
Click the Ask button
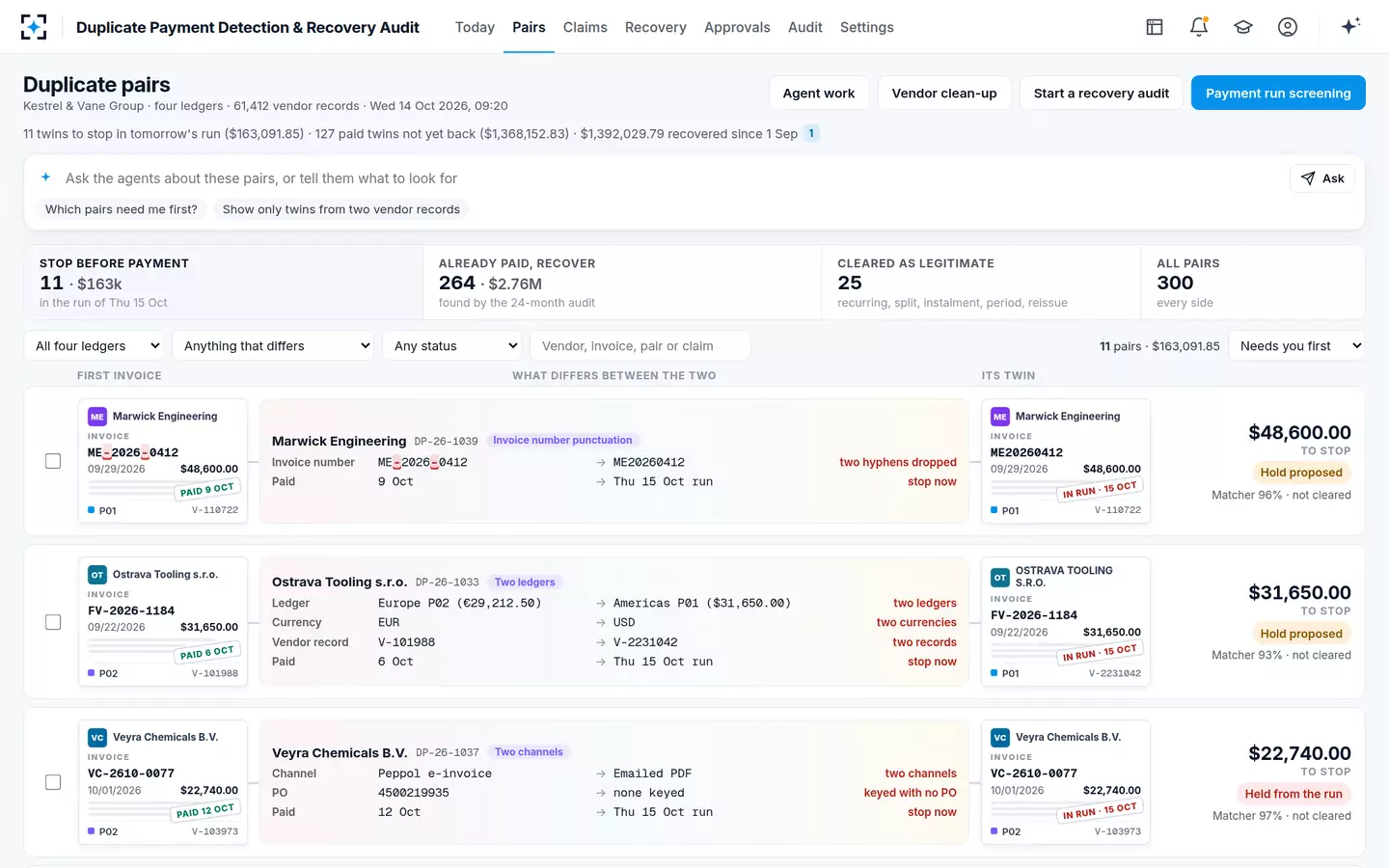pos(1322,178)
